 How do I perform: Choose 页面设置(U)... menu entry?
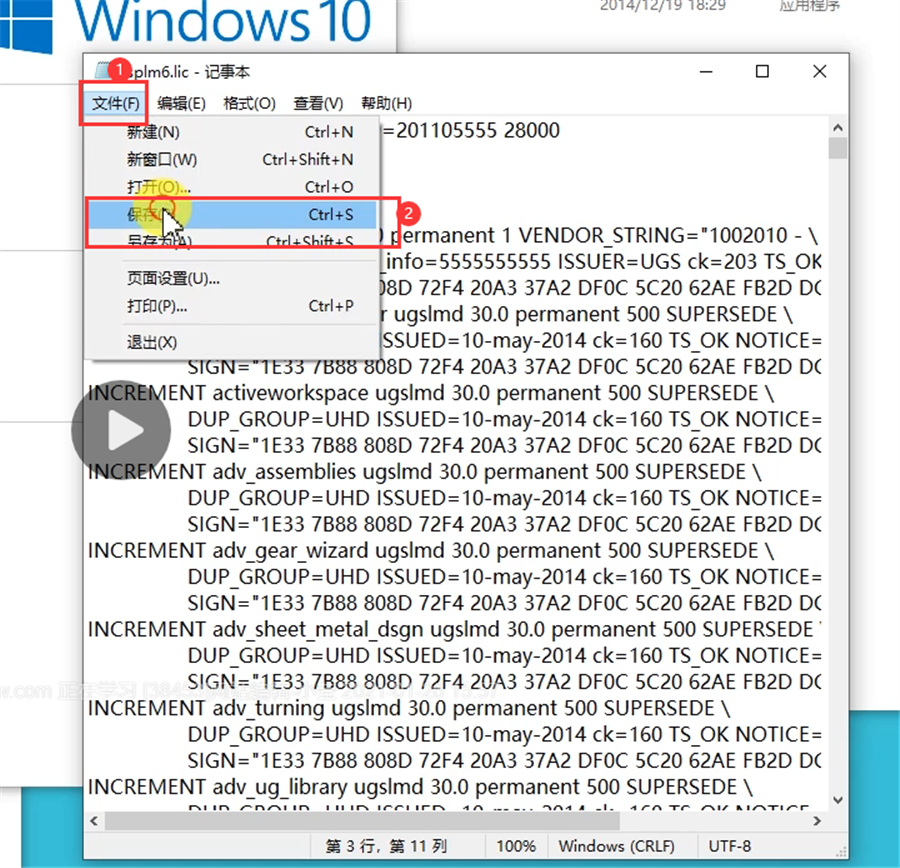(x=232, y=279)
